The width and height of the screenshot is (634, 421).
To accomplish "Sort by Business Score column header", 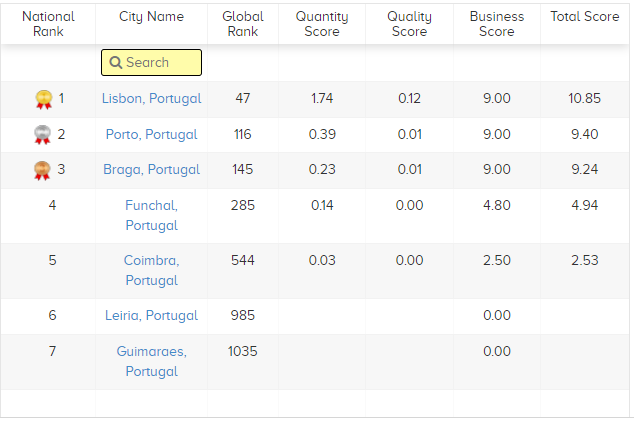I will point(497,24).
